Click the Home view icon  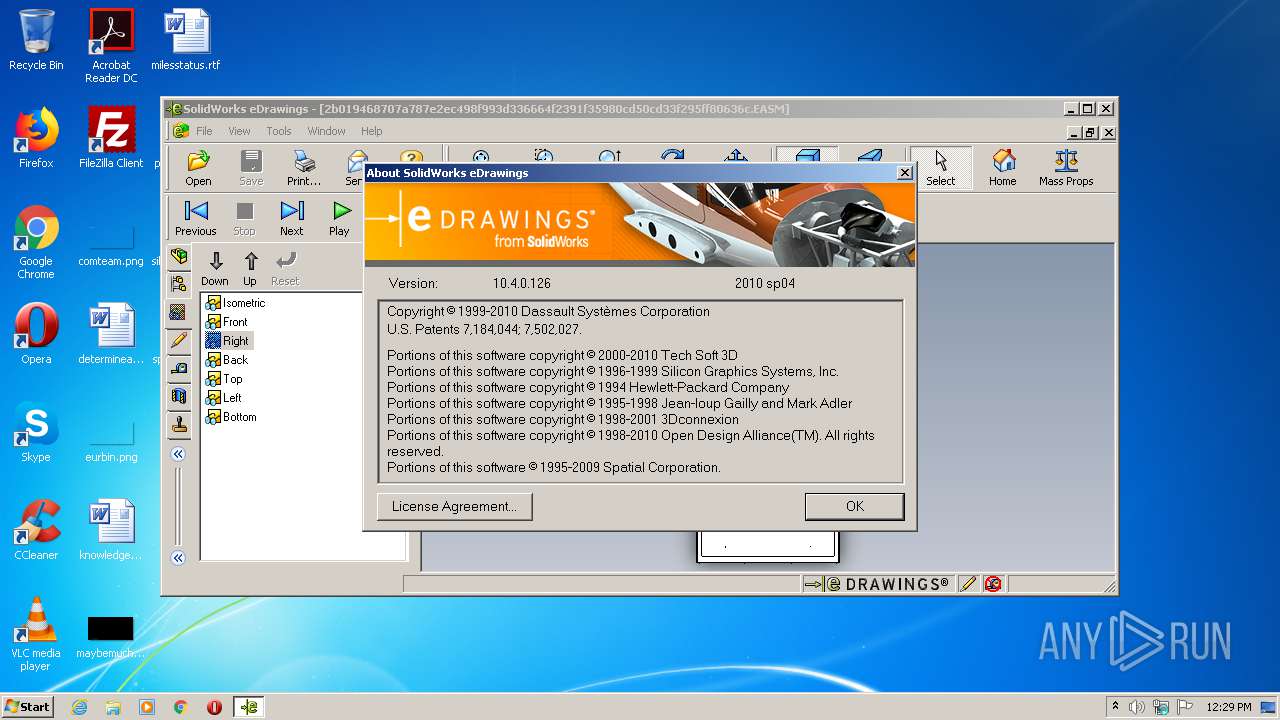point(1003,168)
